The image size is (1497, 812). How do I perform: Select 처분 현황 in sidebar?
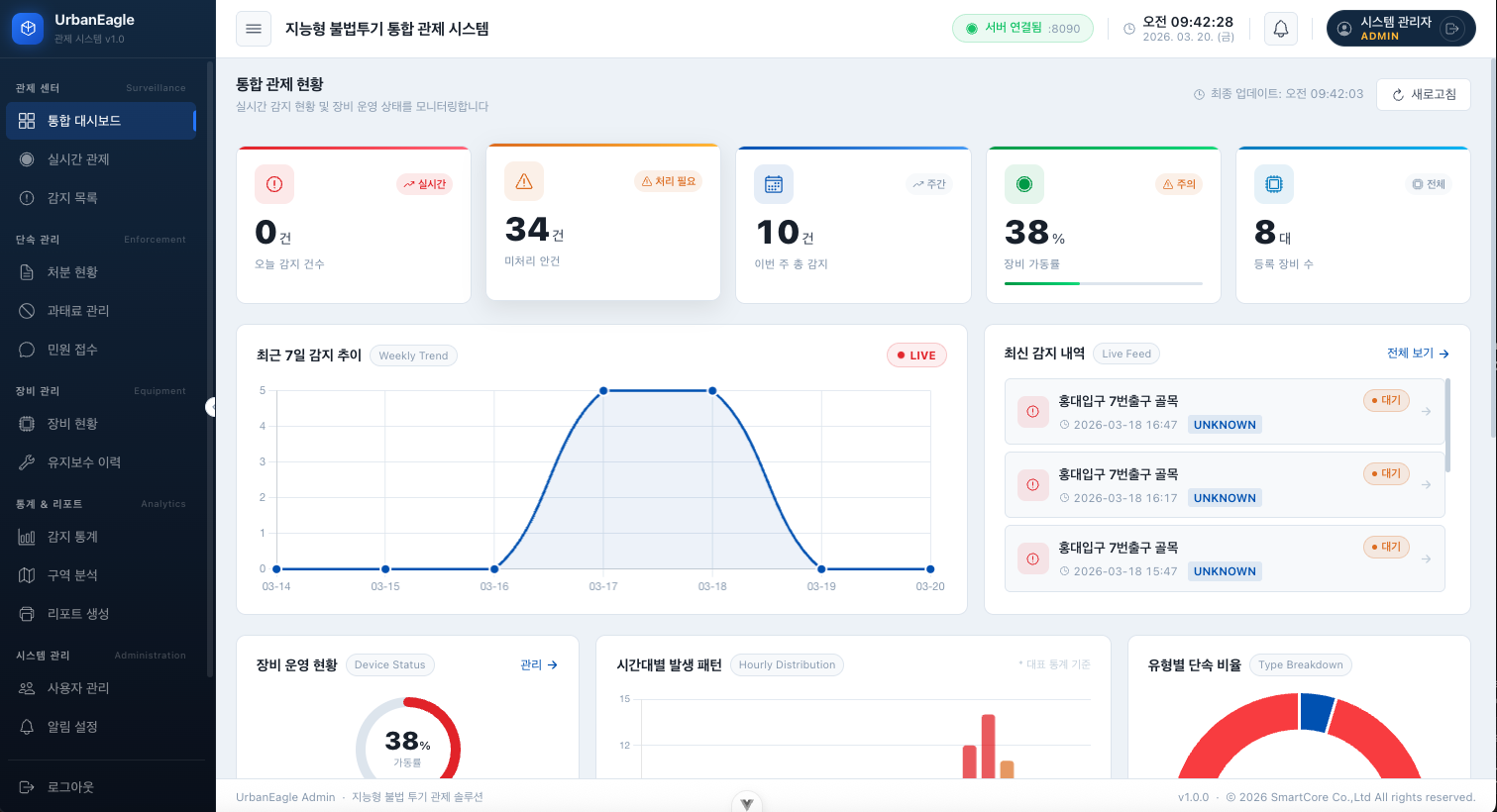(101, 272)
